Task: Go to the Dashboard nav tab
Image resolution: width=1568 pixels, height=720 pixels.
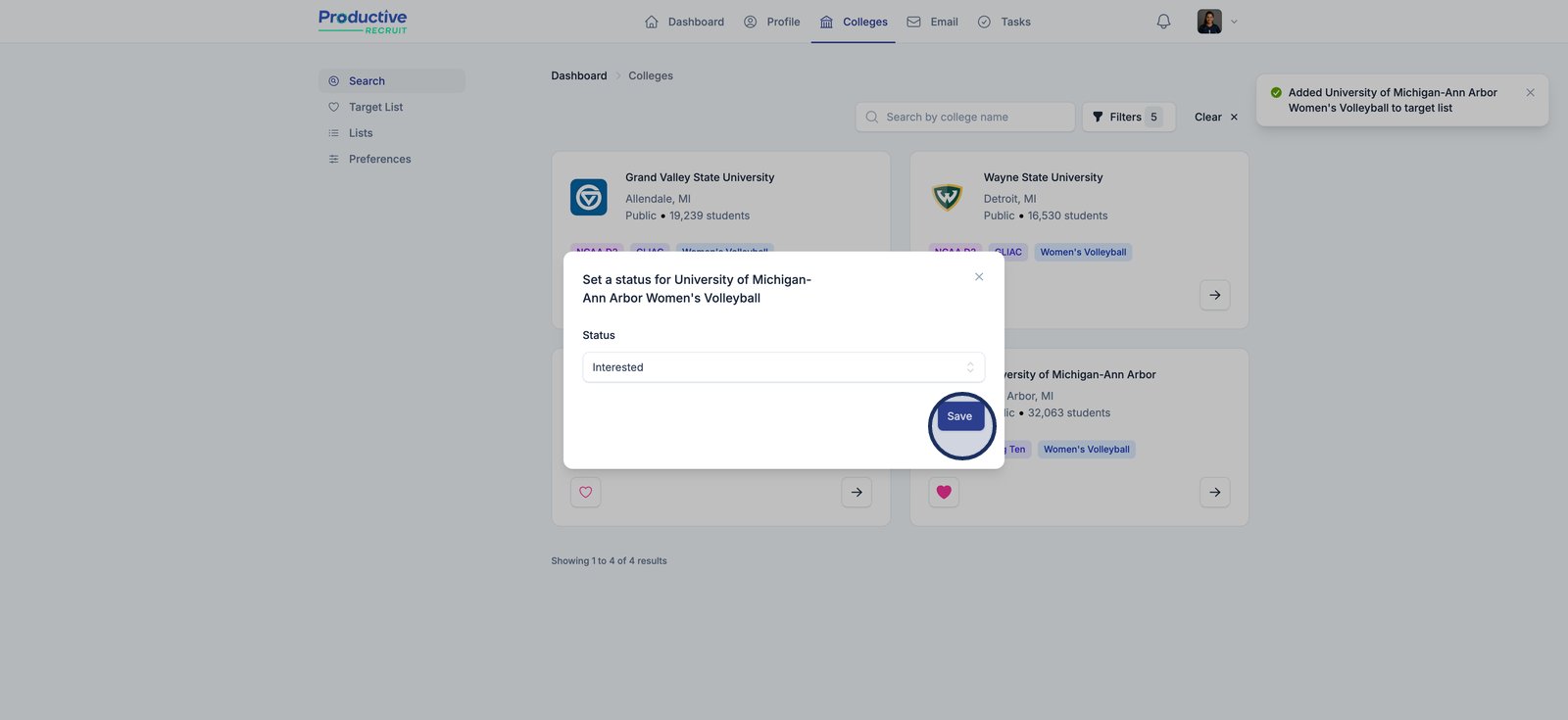Action: coord(684,22)
